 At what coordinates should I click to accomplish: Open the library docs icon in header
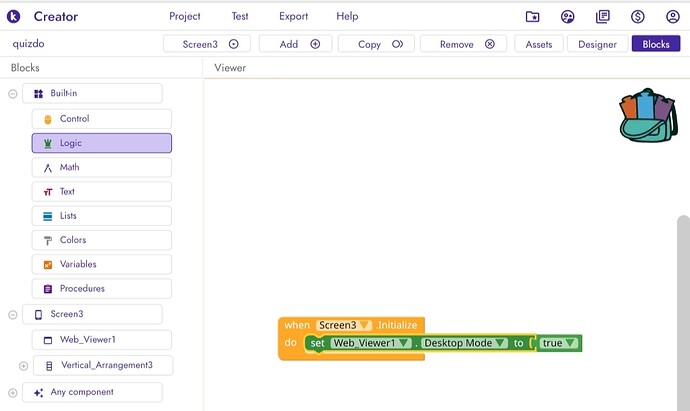tap(602, 17)
